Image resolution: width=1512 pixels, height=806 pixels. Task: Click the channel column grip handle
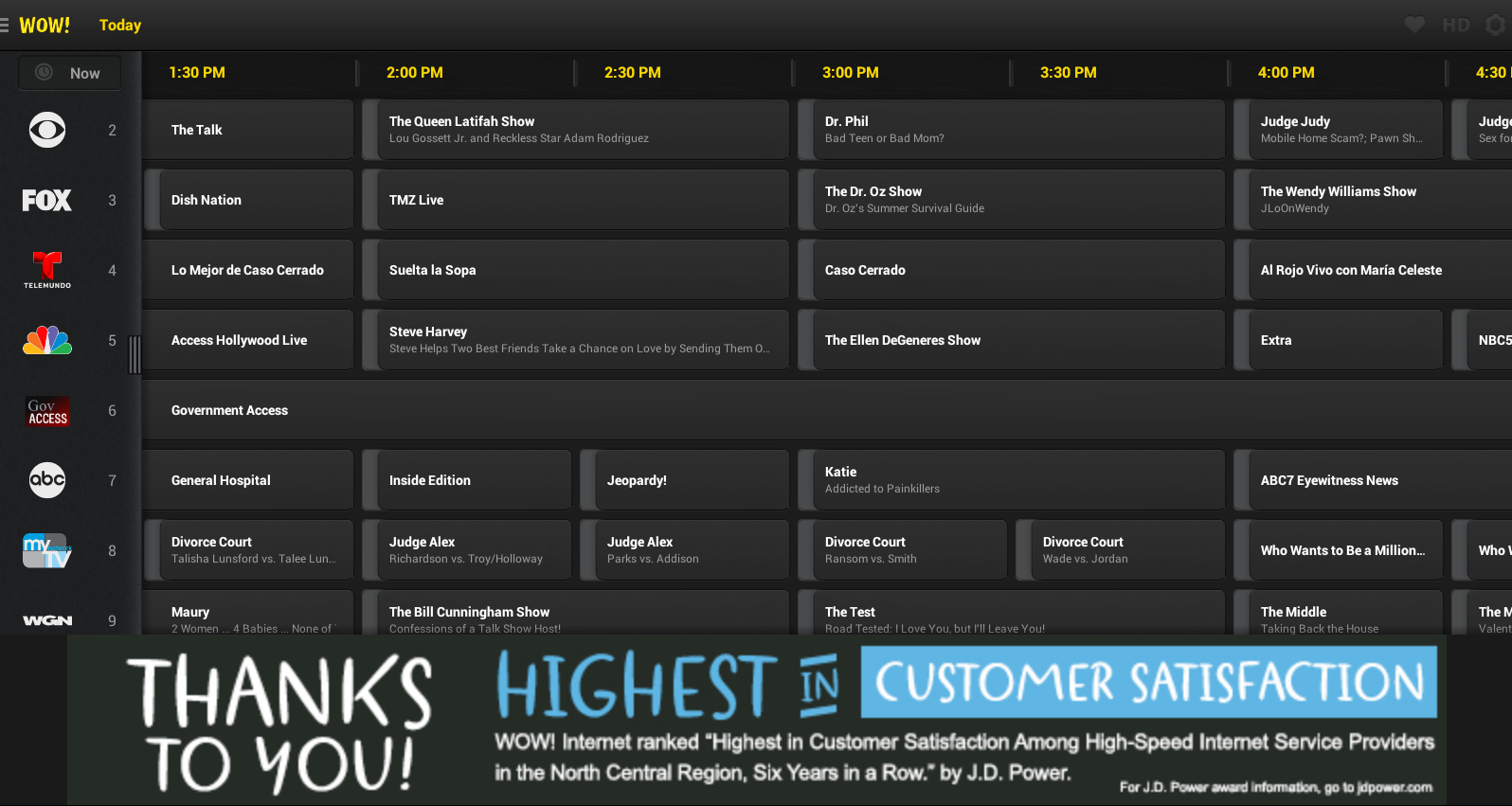(x=135, y=354)
